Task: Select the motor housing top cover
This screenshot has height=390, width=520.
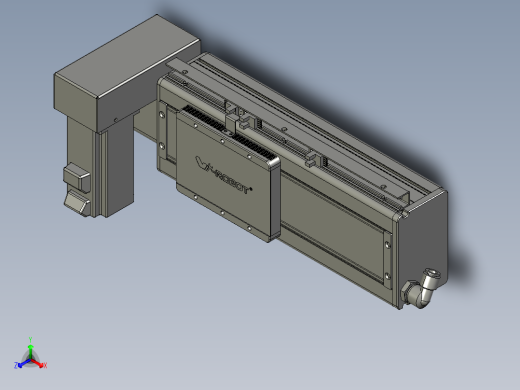Action: (x=127, y=72)
